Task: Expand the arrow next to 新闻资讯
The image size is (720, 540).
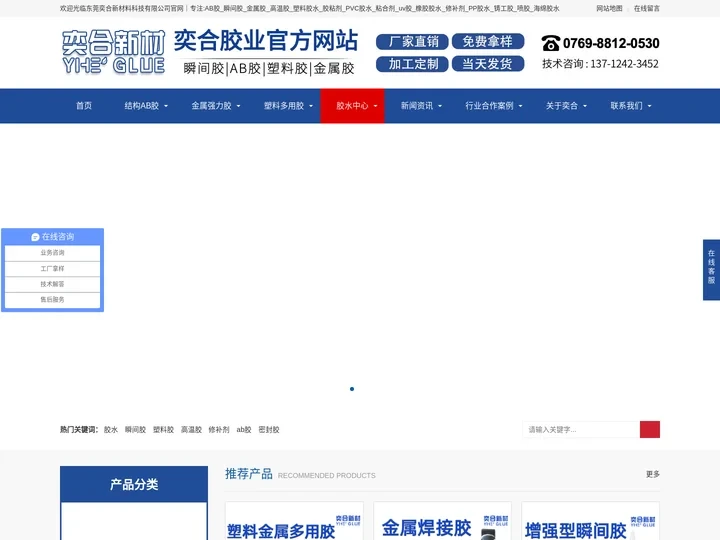Action: click(x=440, y=106)
